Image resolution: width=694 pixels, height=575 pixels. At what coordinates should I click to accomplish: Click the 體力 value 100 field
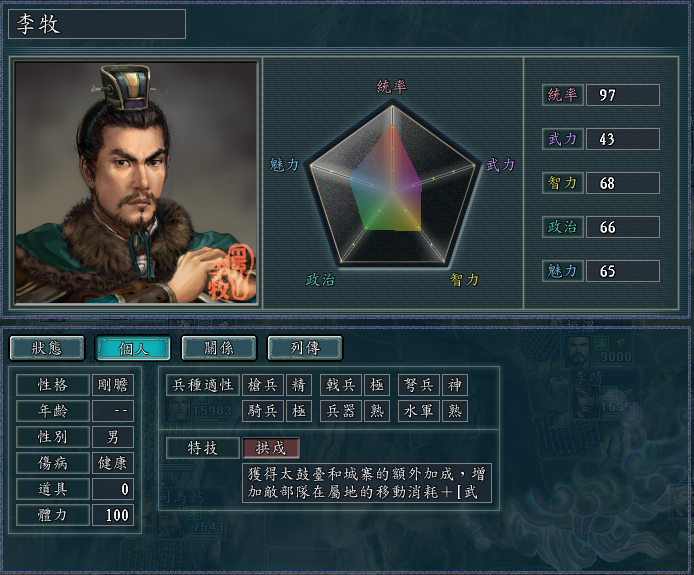[x=112, y=515]
